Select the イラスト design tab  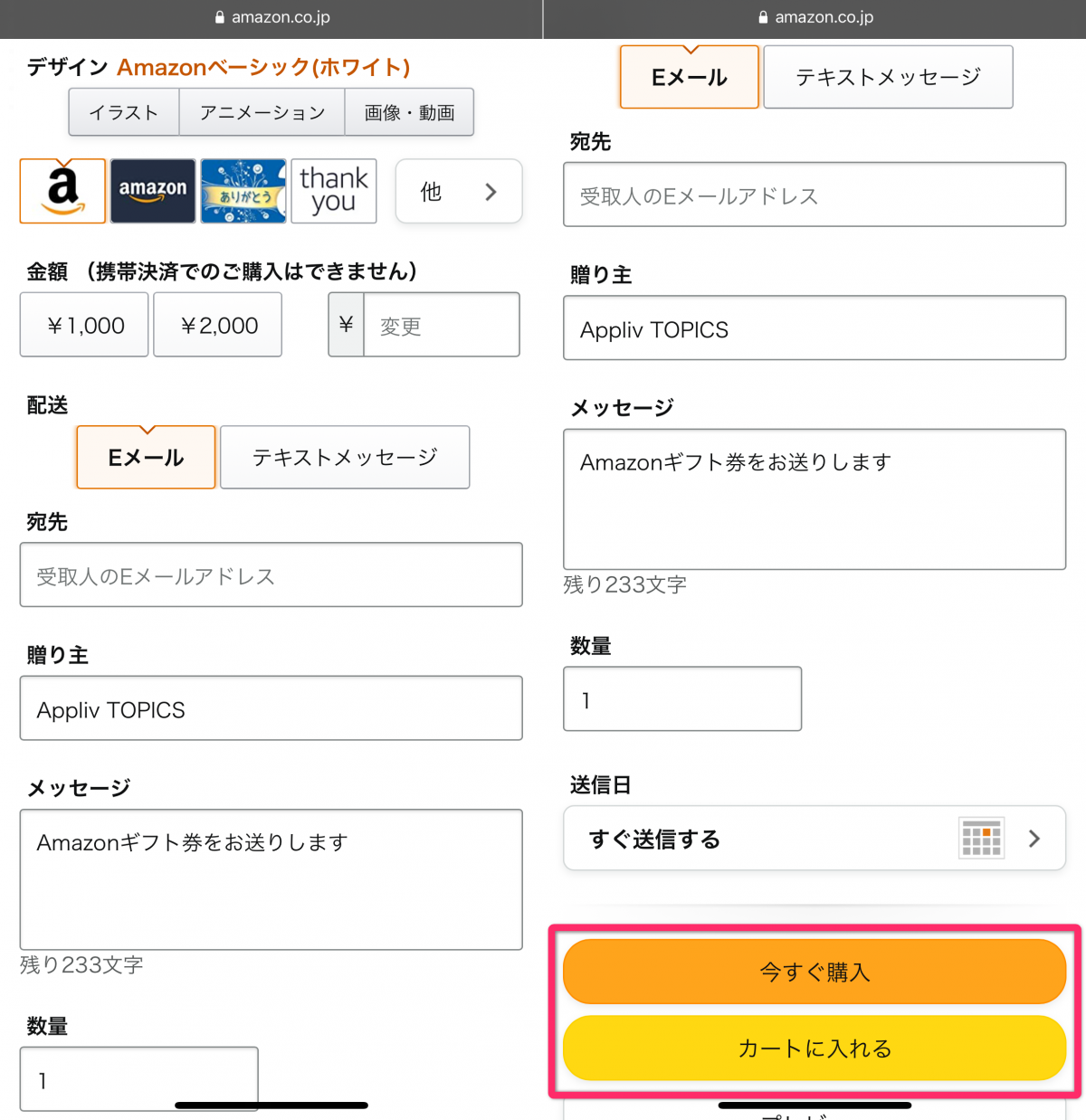[x=123, y=111]
